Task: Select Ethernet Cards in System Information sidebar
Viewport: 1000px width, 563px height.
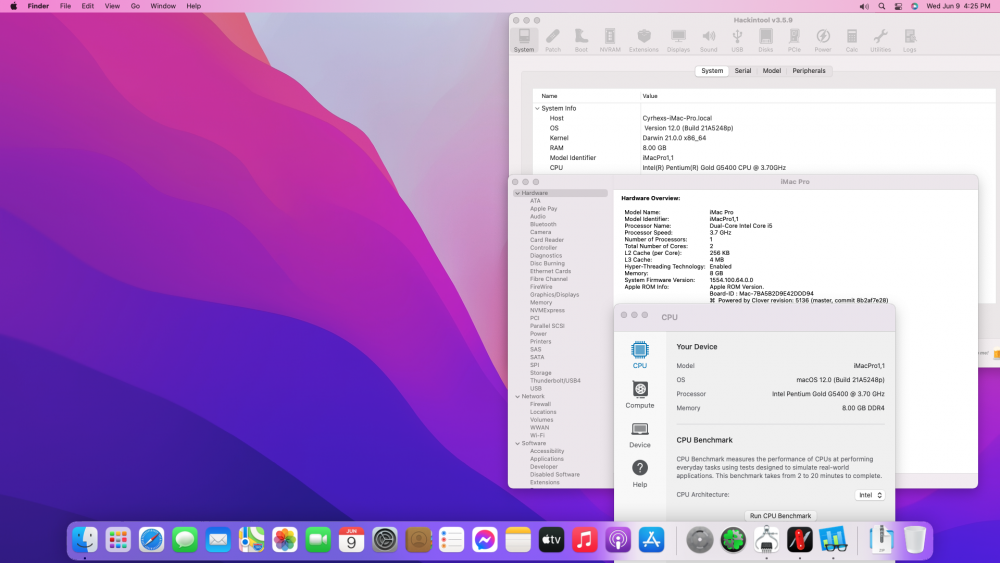Action: coord(550,271)
